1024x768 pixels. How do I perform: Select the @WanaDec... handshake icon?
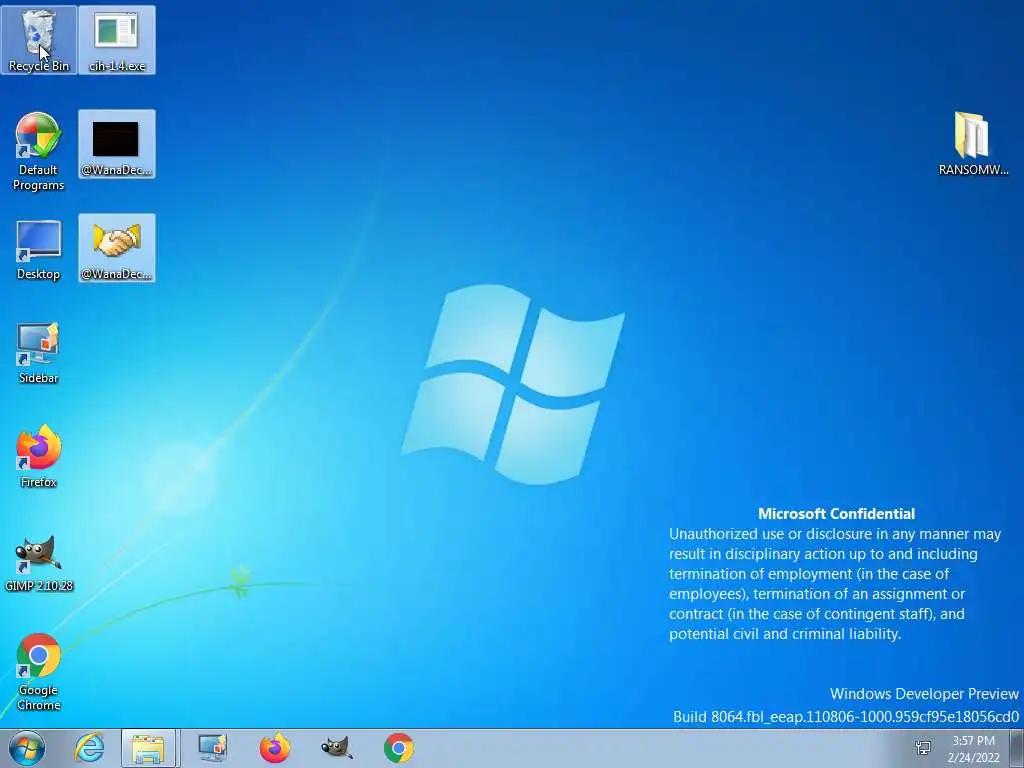[117, 248]
